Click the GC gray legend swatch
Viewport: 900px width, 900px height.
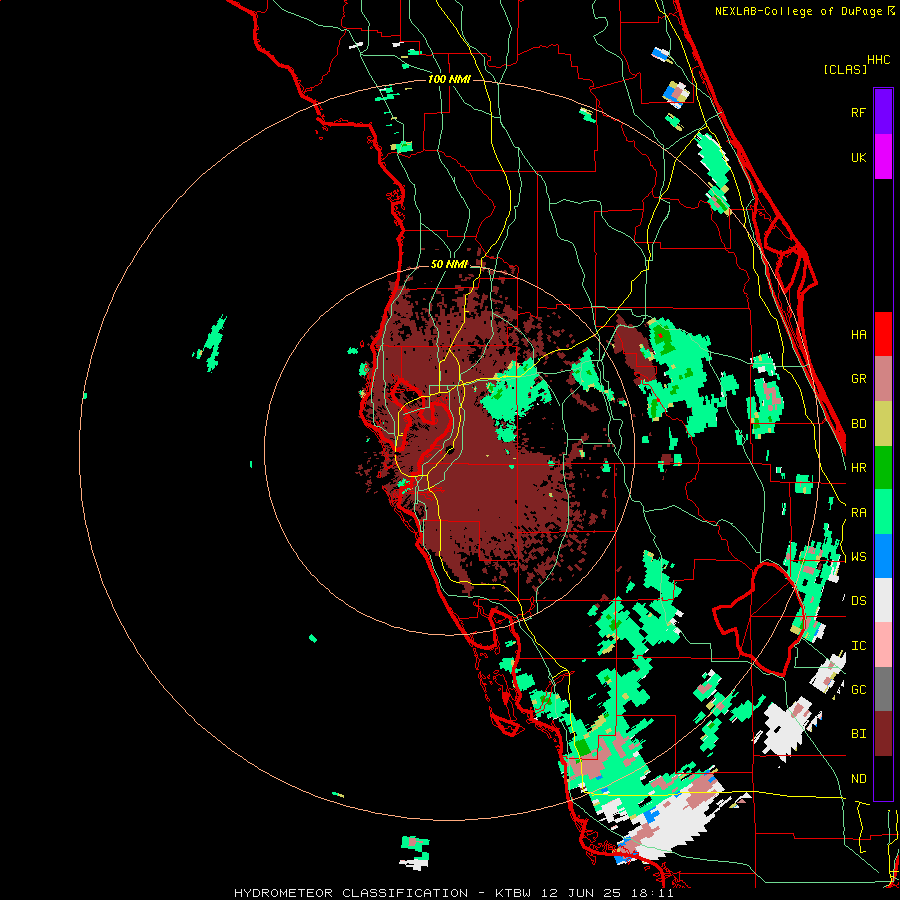click(x=883, y=689)
